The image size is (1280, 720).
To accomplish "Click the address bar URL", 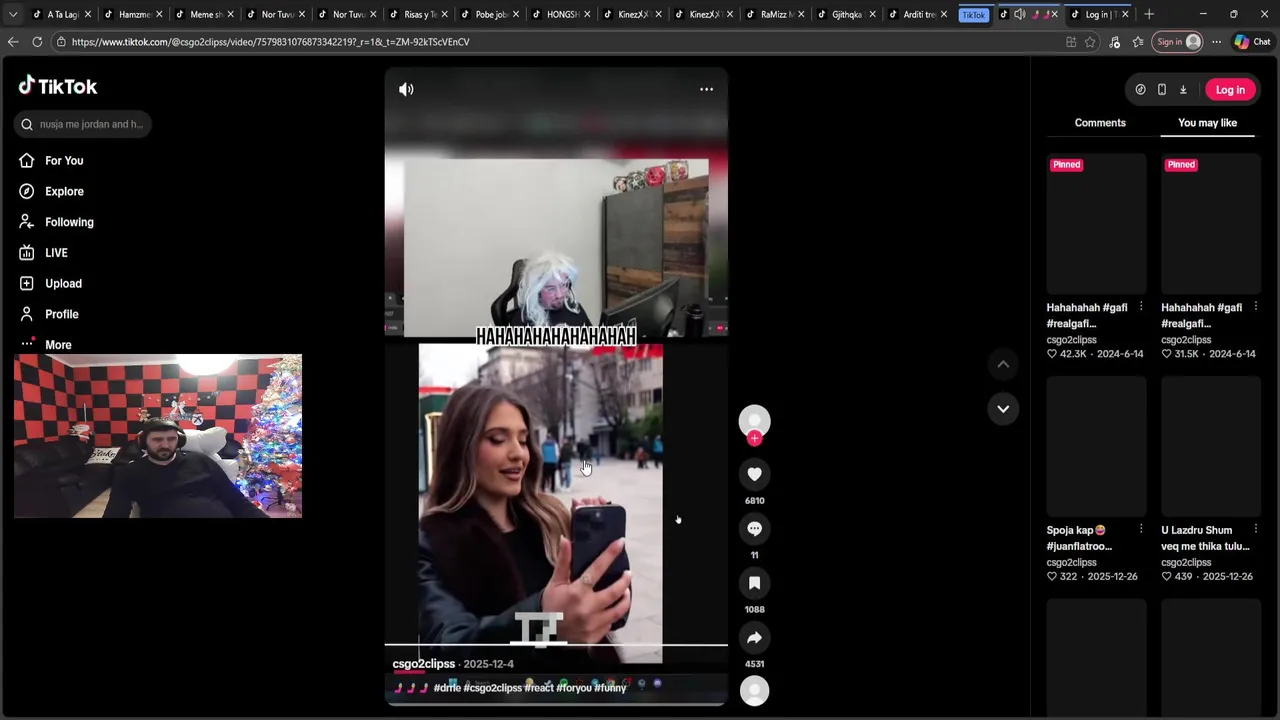I will coord(270,42).
